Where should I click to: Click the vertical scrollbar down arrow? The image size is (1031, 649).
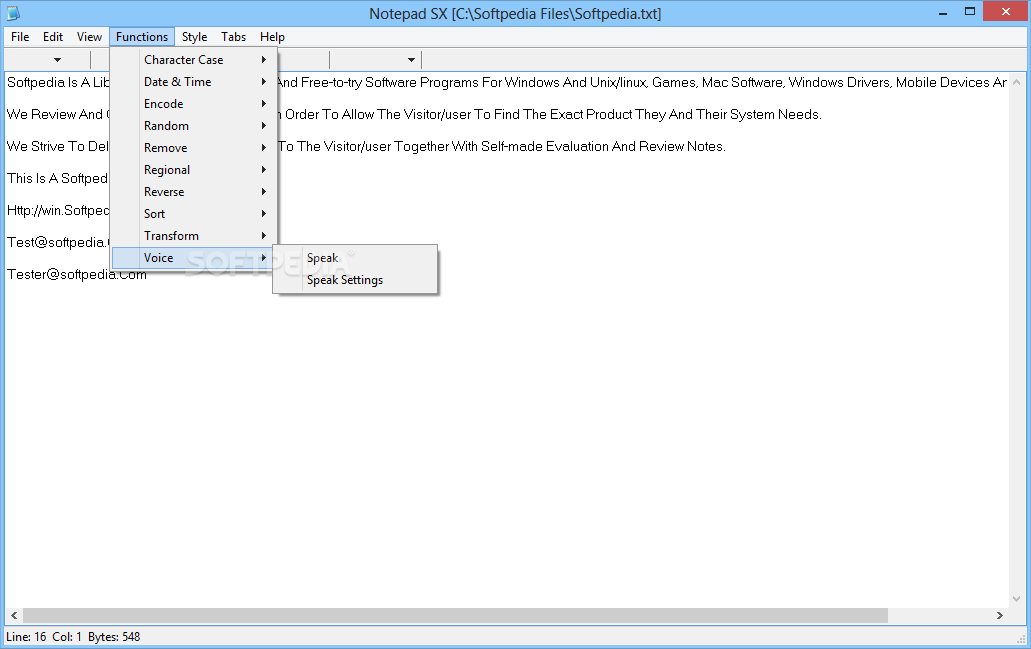coord(1017,598)
